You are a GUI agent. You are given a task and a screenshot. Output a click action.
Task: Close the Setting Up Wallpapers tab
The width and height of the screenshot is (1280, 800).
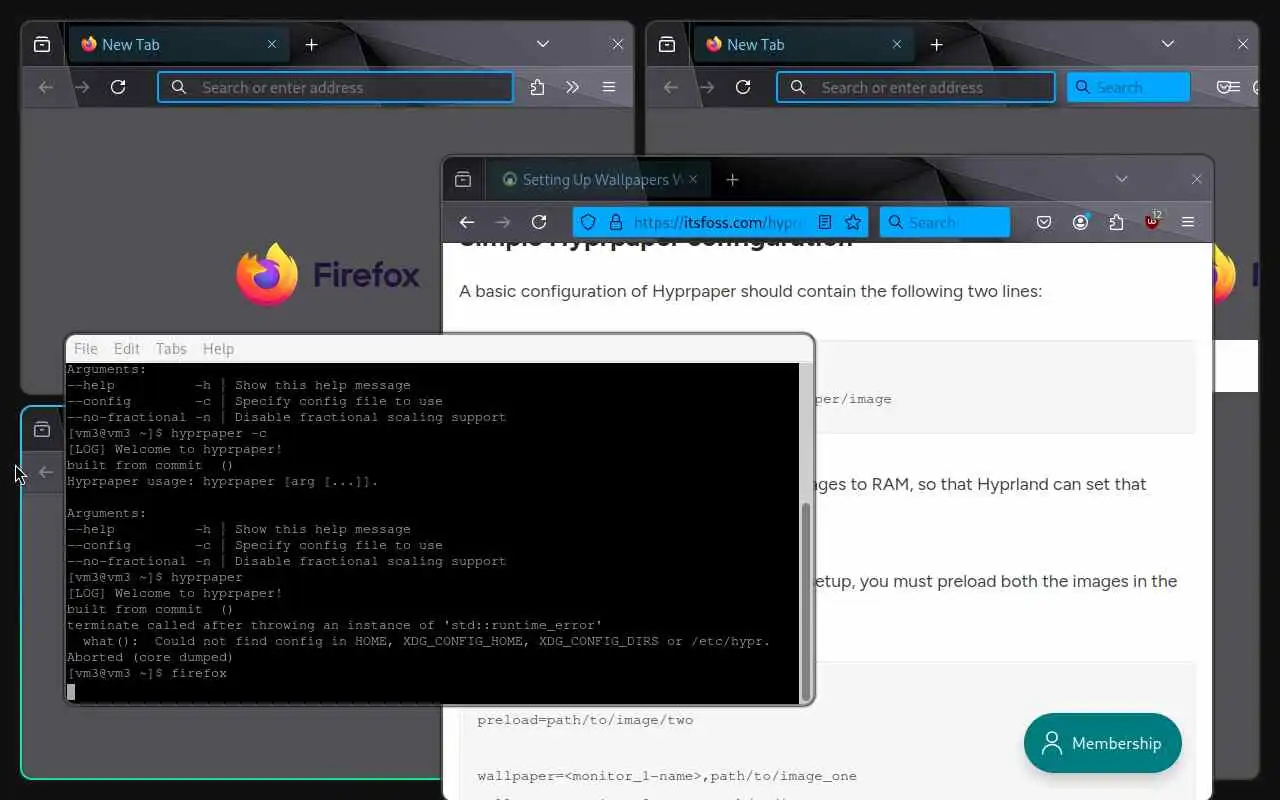(x=693, y=179)
